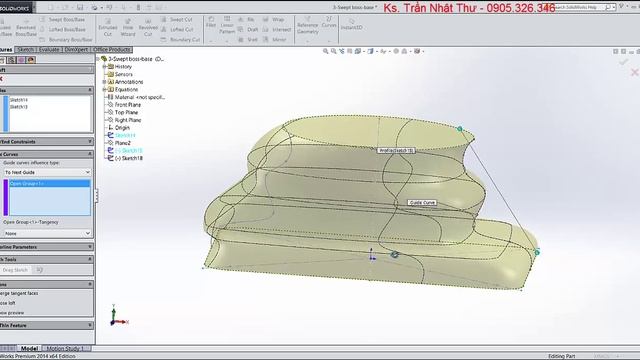Select the Boundary Cut tool
Image resolution: width=640 pixels, height=360 pixels.
point(180,40)
